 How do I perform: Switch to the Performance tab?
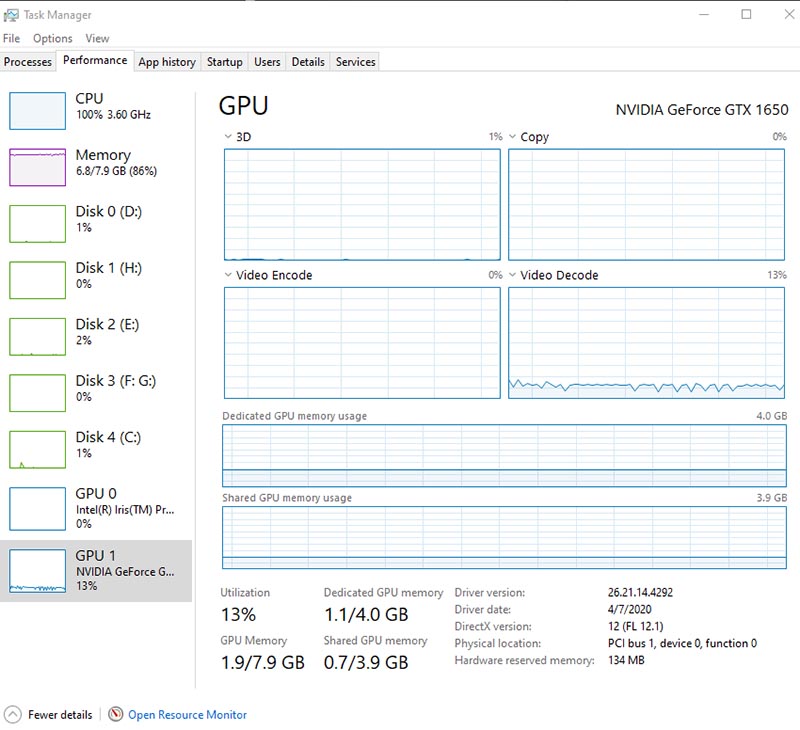[x=95, y=60]
